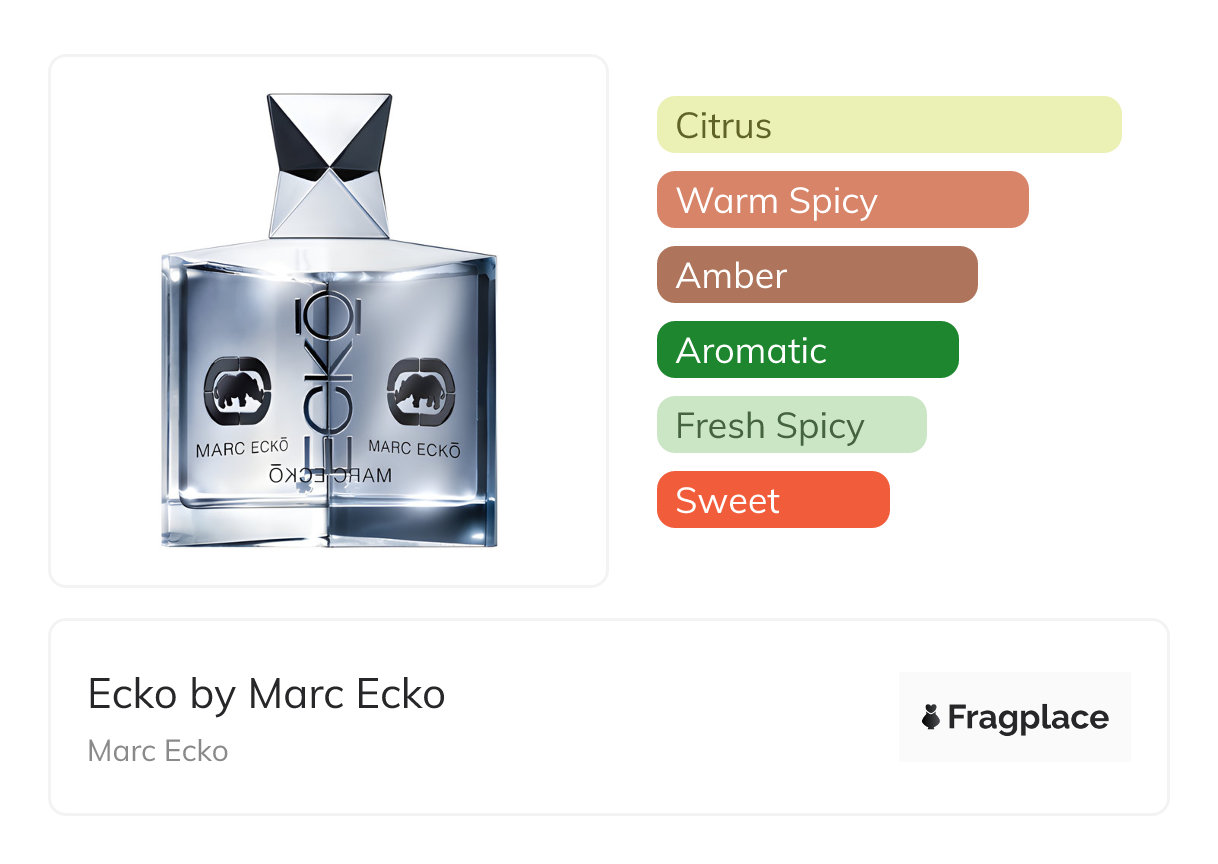
Task: Click the glass base of the perfume bottle
Action: (x=329, y=521)
